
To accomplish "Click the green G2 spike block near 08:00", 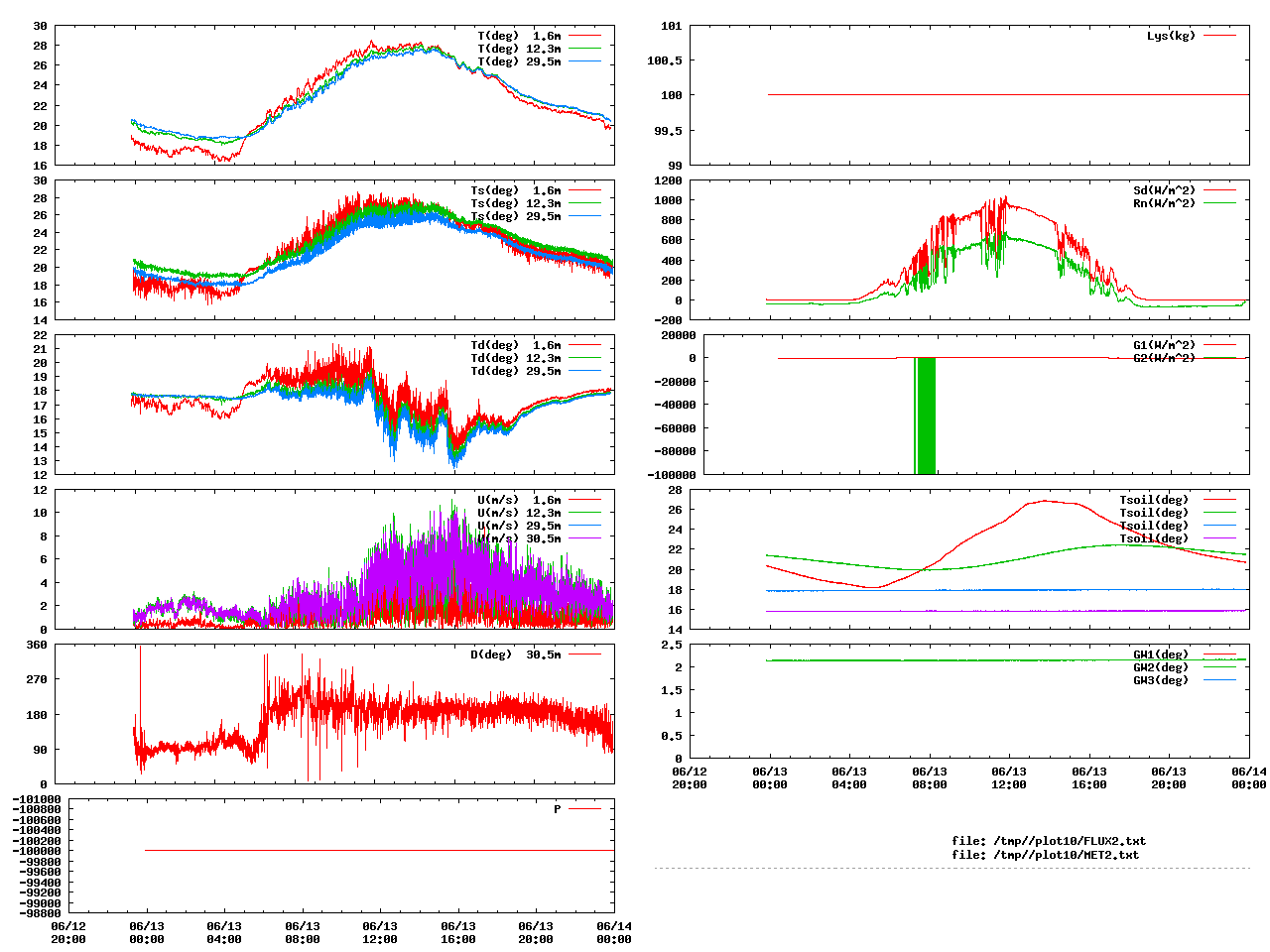I will 925,416.
